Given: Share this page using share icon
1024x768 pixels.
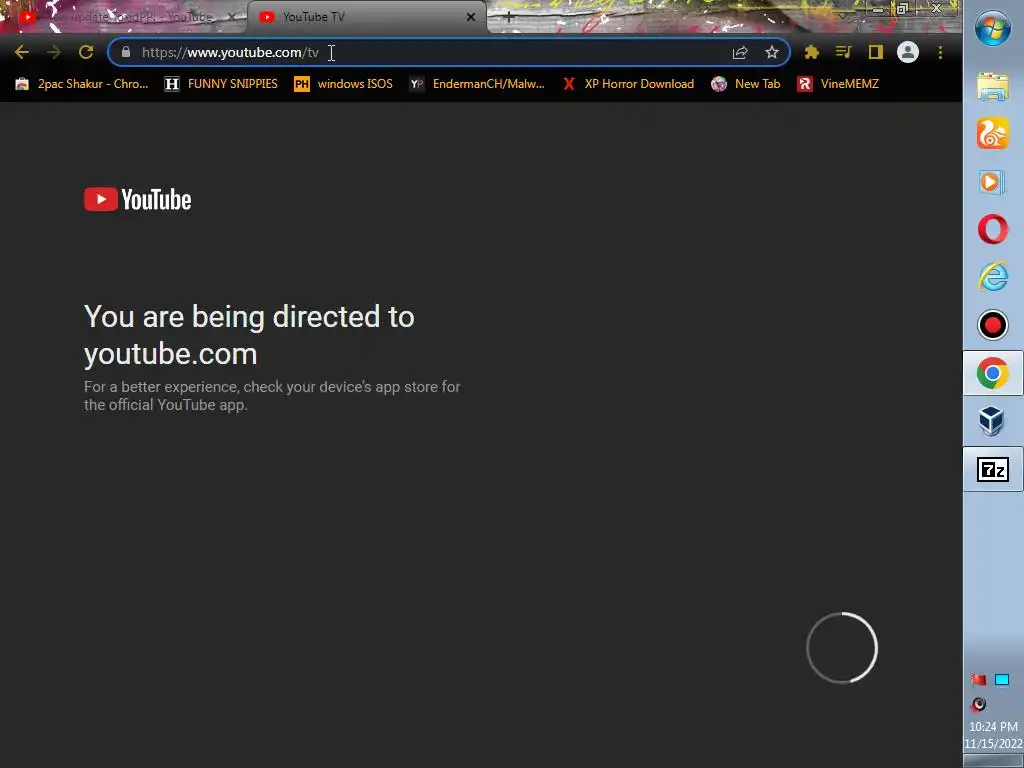Looking at the screenshot, I should click(740, 52).
